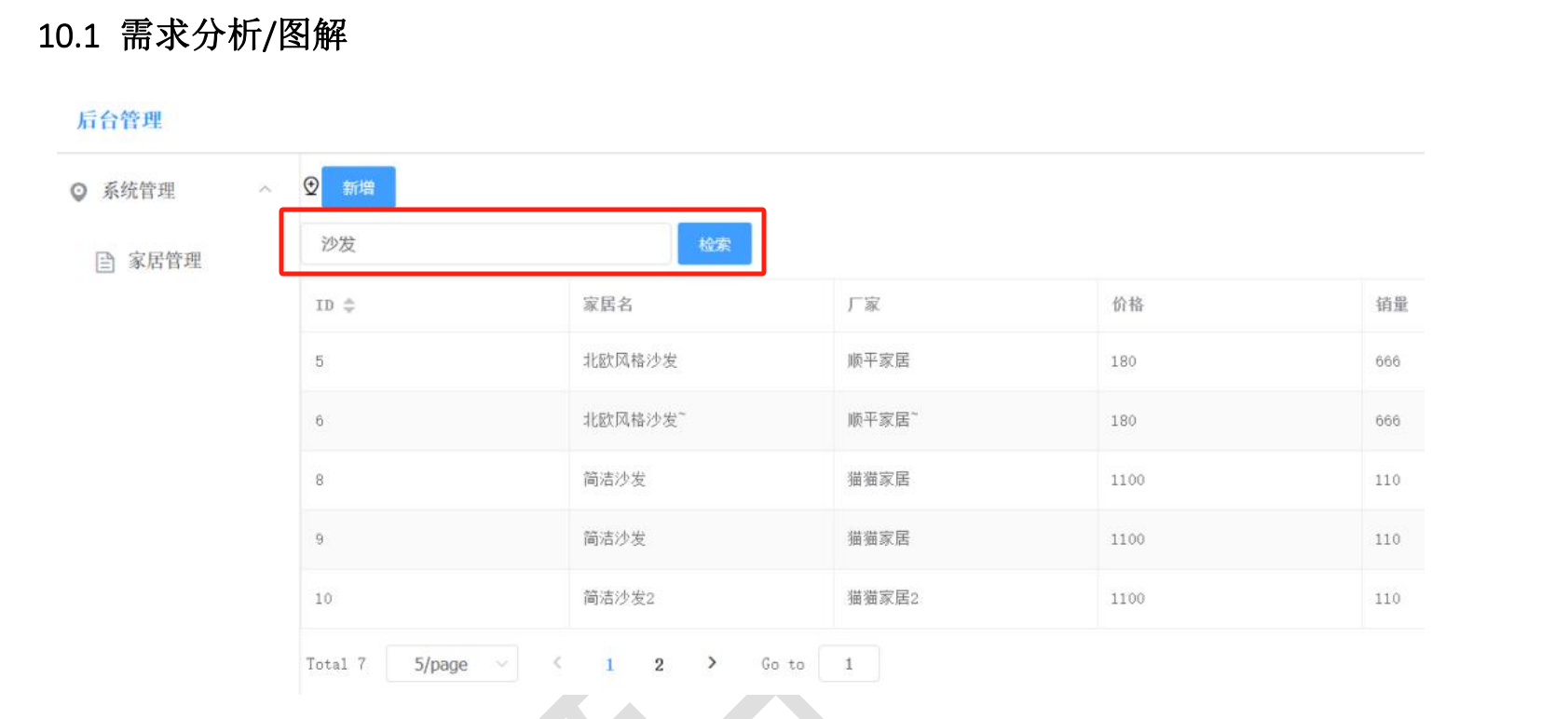Viewport: 1568px width, 719px height.
Task: Click the lightbulb icon left of 新增
Action: pyautogui.click(x=311, y=186)
